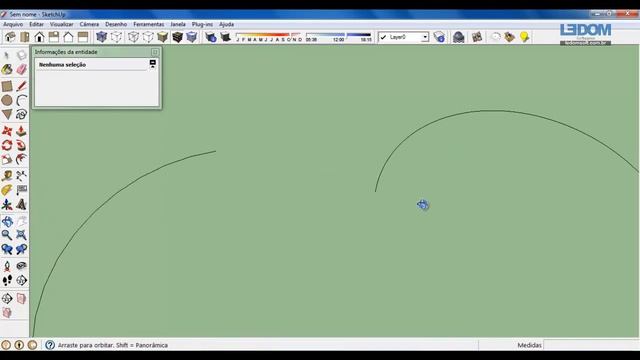The image size is (640, 360).
Task: Open the Ajuda menu
Action: (227, 24)
